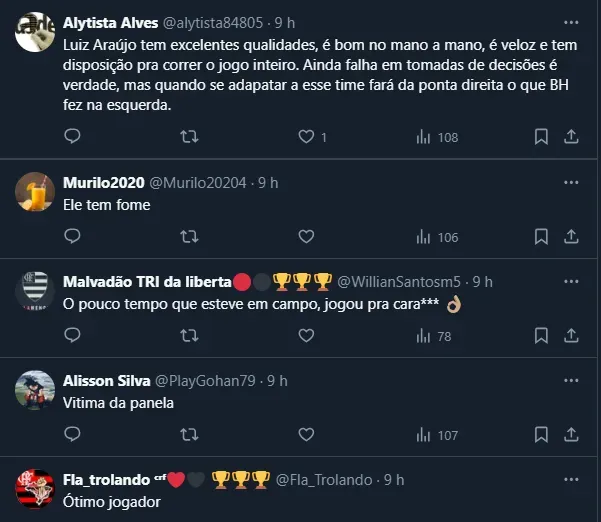Retweet the Alytista Alves post
Screen dimensions: 601x522
click(188, 137)
